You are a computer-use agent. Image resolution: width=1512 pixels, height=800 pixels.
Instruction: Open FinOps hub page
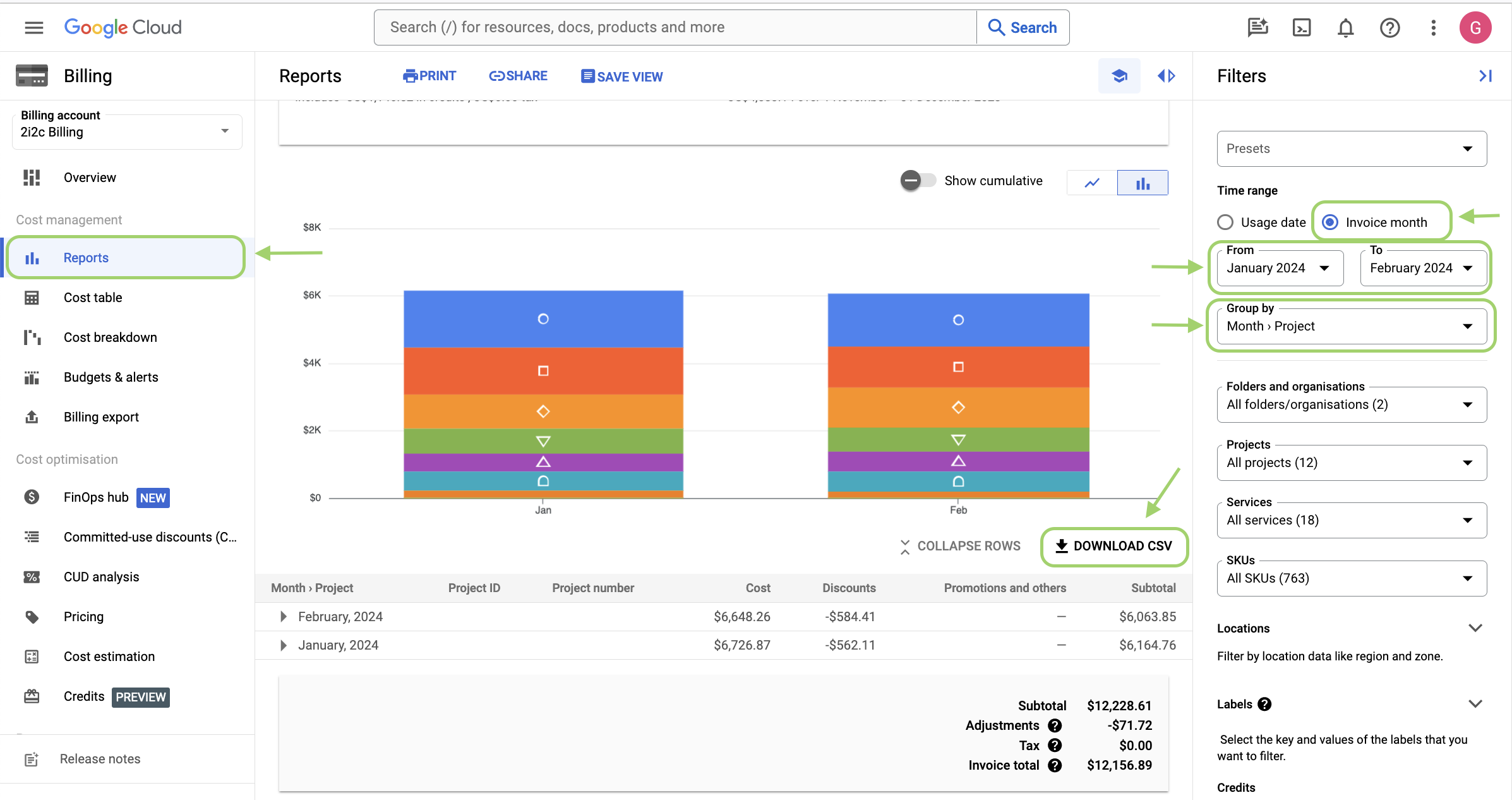click(96, 497)
